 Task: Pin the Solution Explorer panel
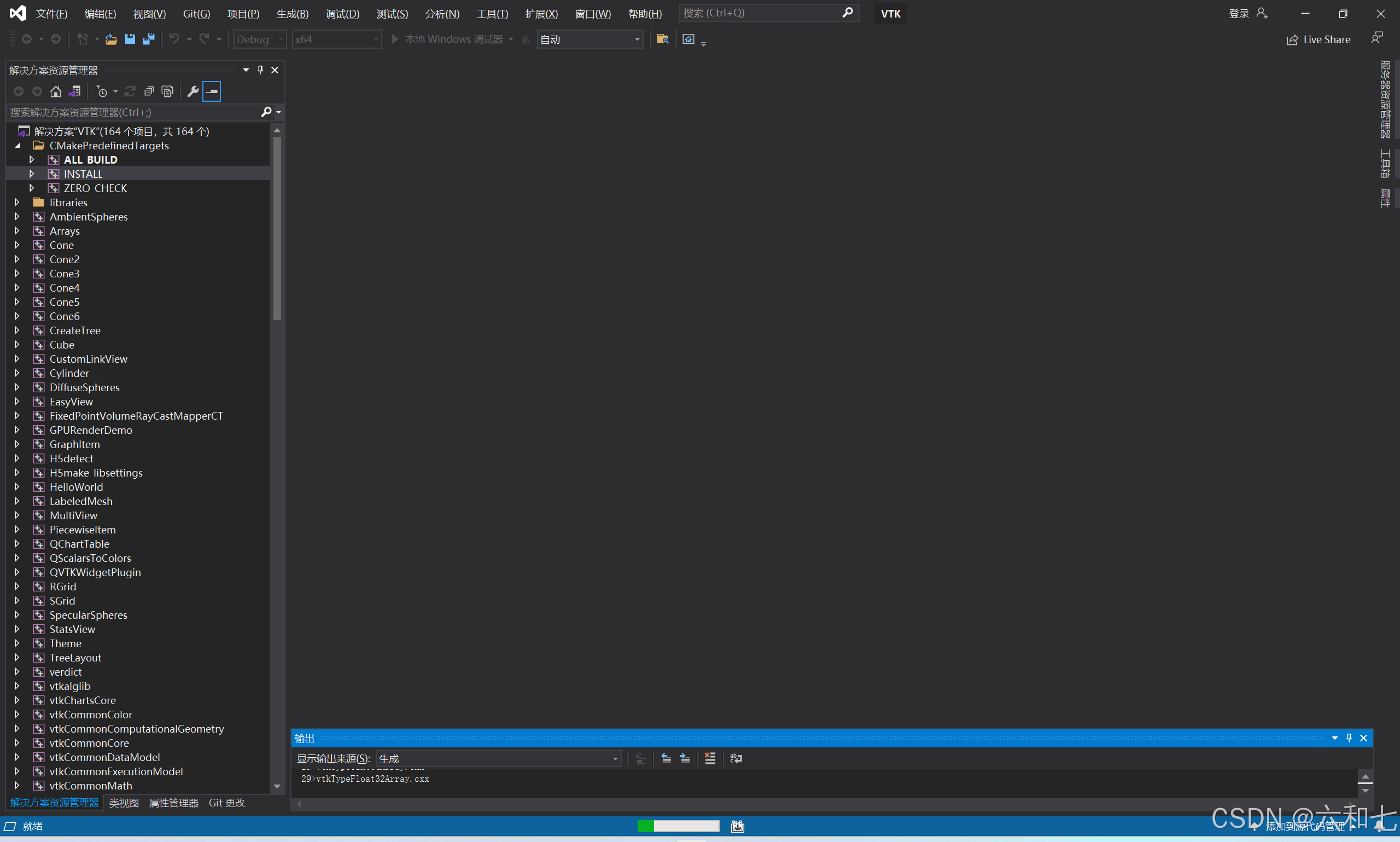[260, 70]
